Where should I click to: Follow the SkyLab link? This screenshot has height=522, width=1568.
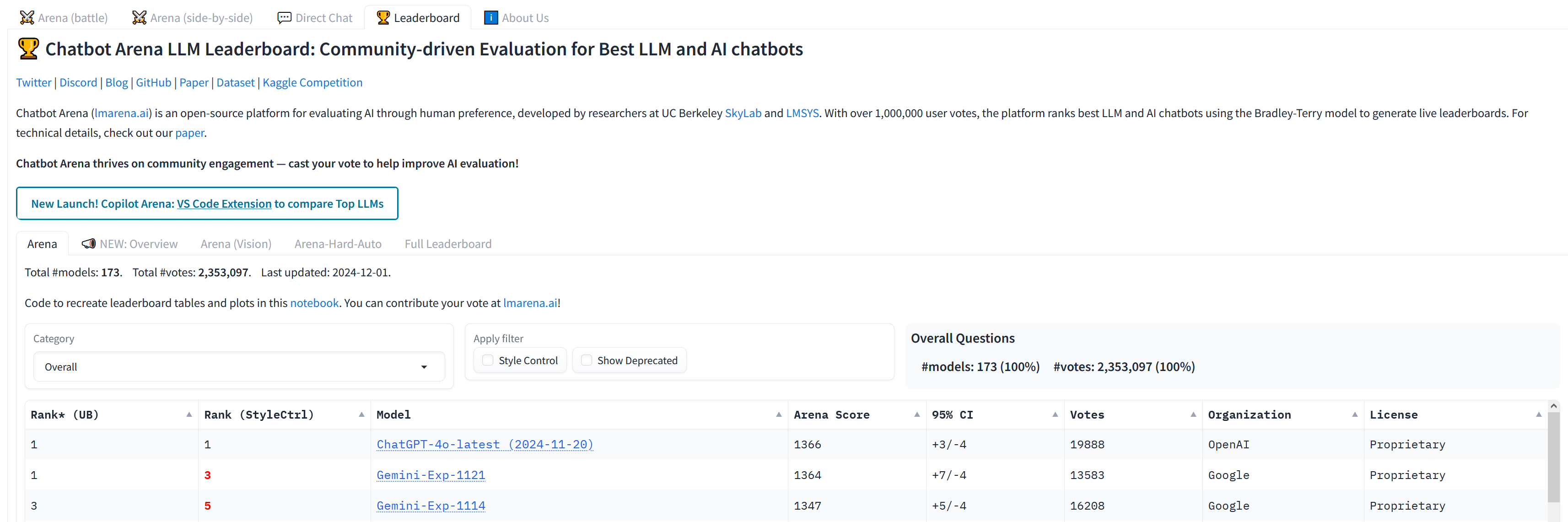[x=743, y=113]
